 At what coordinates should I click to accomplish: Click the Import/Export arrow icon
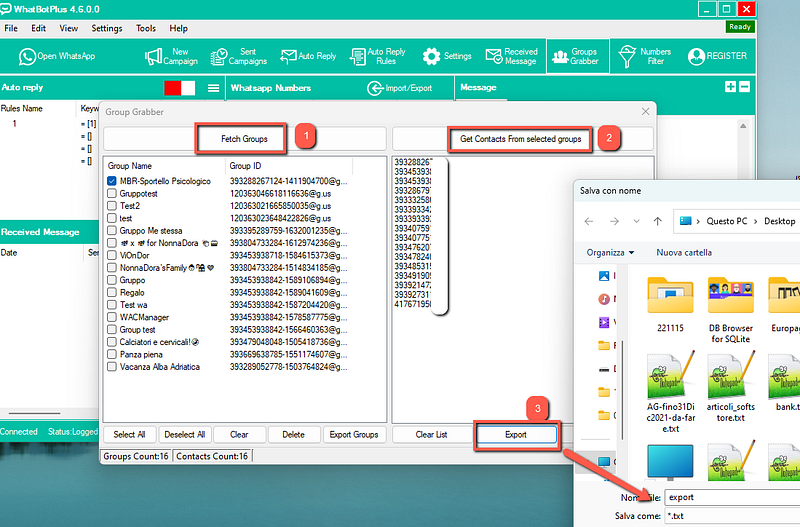click(x=375, y=88)
